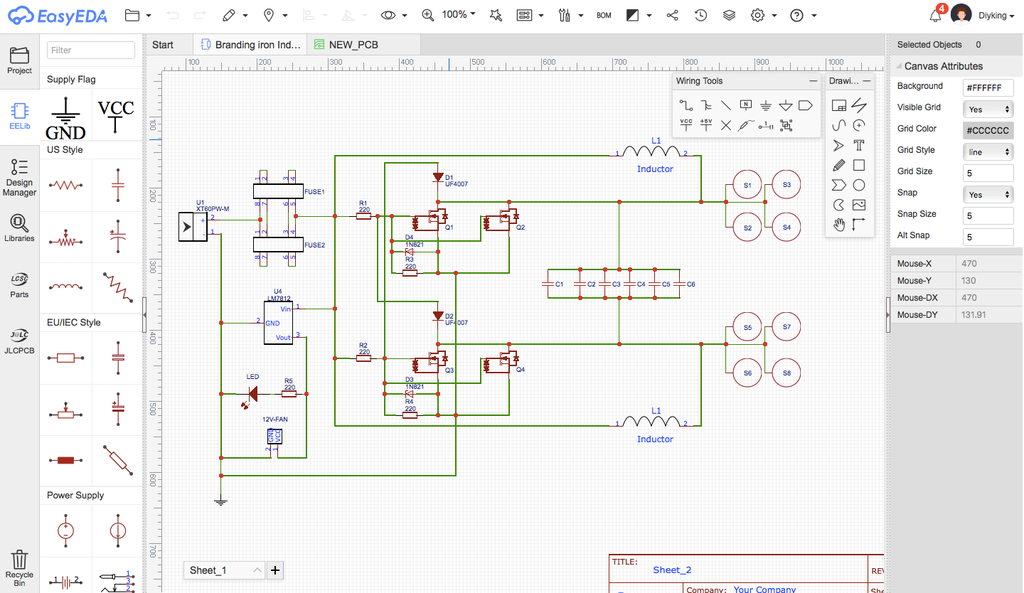The height and width of the screenshot is (593, 1024).
Task: Add a new sheet with plus button
Action: (276, 570)
